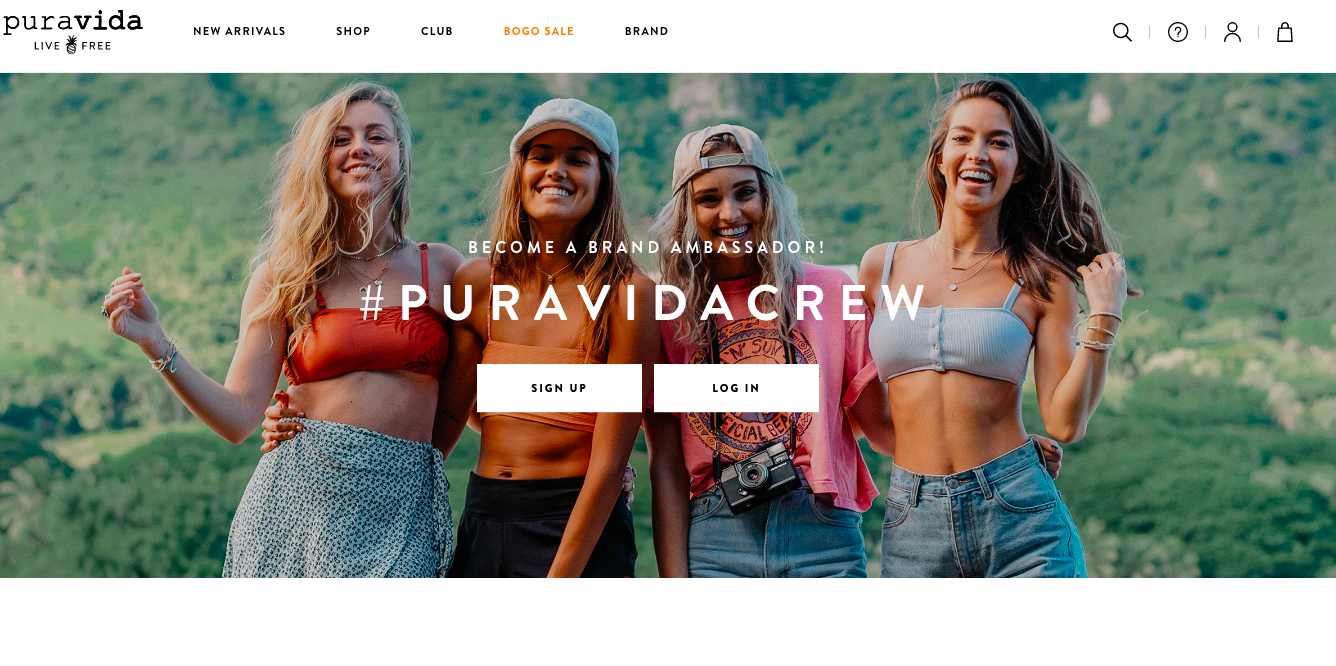
Task: Click the pineapple icon in logo
Action: (72, 45)
